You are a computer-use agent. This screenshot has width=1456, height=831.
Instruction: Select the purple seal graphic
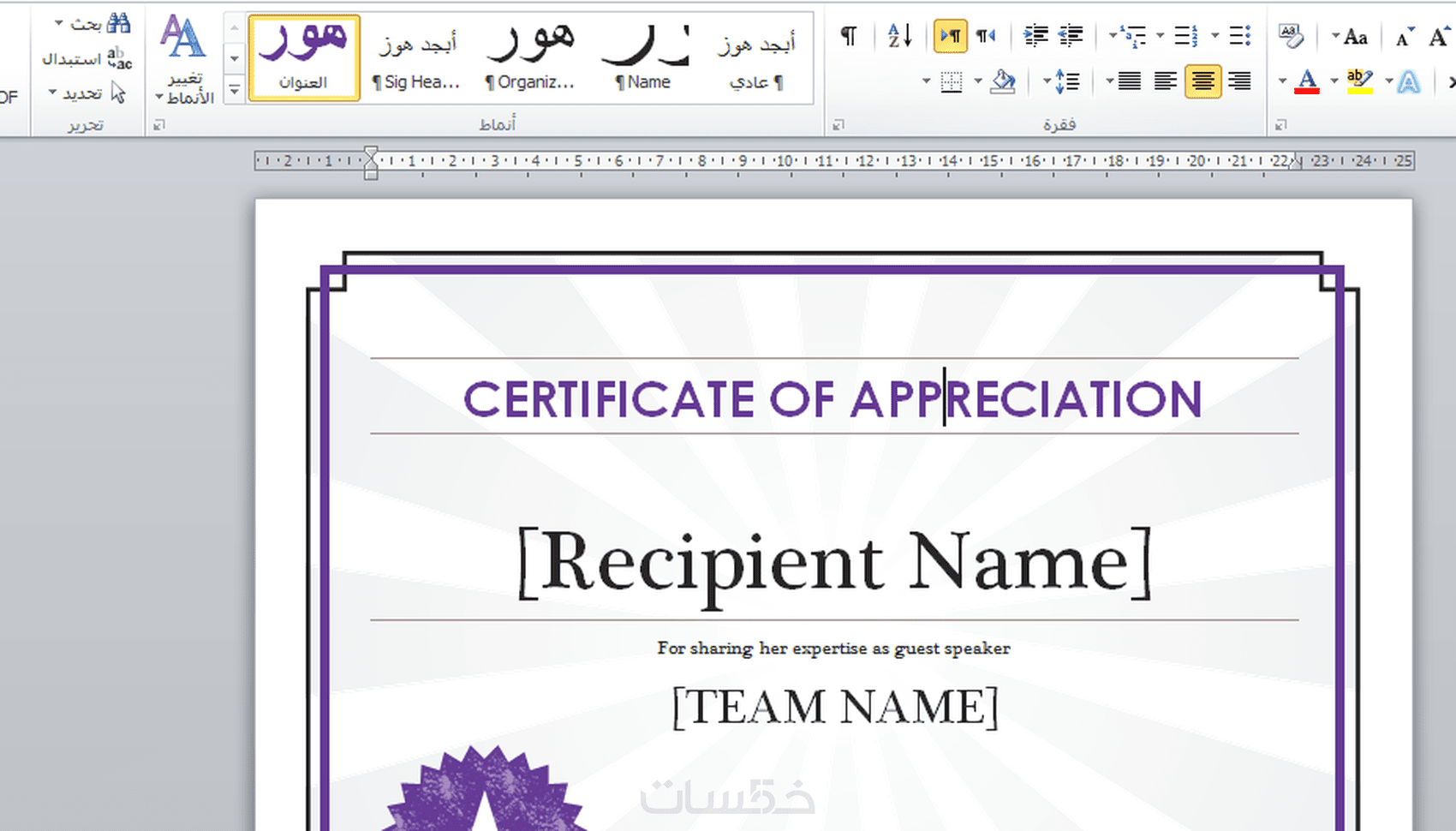(486, 788)
